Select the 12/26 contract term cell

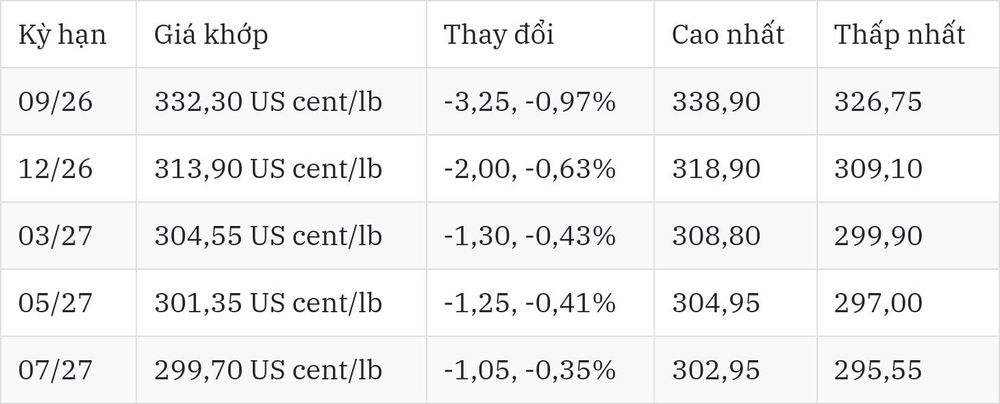coord(55,169)
